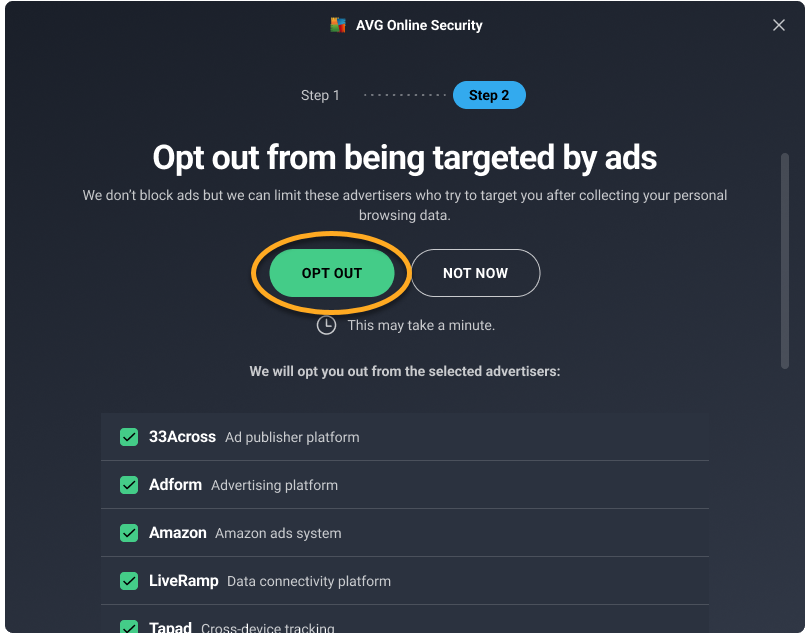The height and width of the screenshot is (637, 812).
Task: Click the "This may take a minute" note
Action: 421,325
